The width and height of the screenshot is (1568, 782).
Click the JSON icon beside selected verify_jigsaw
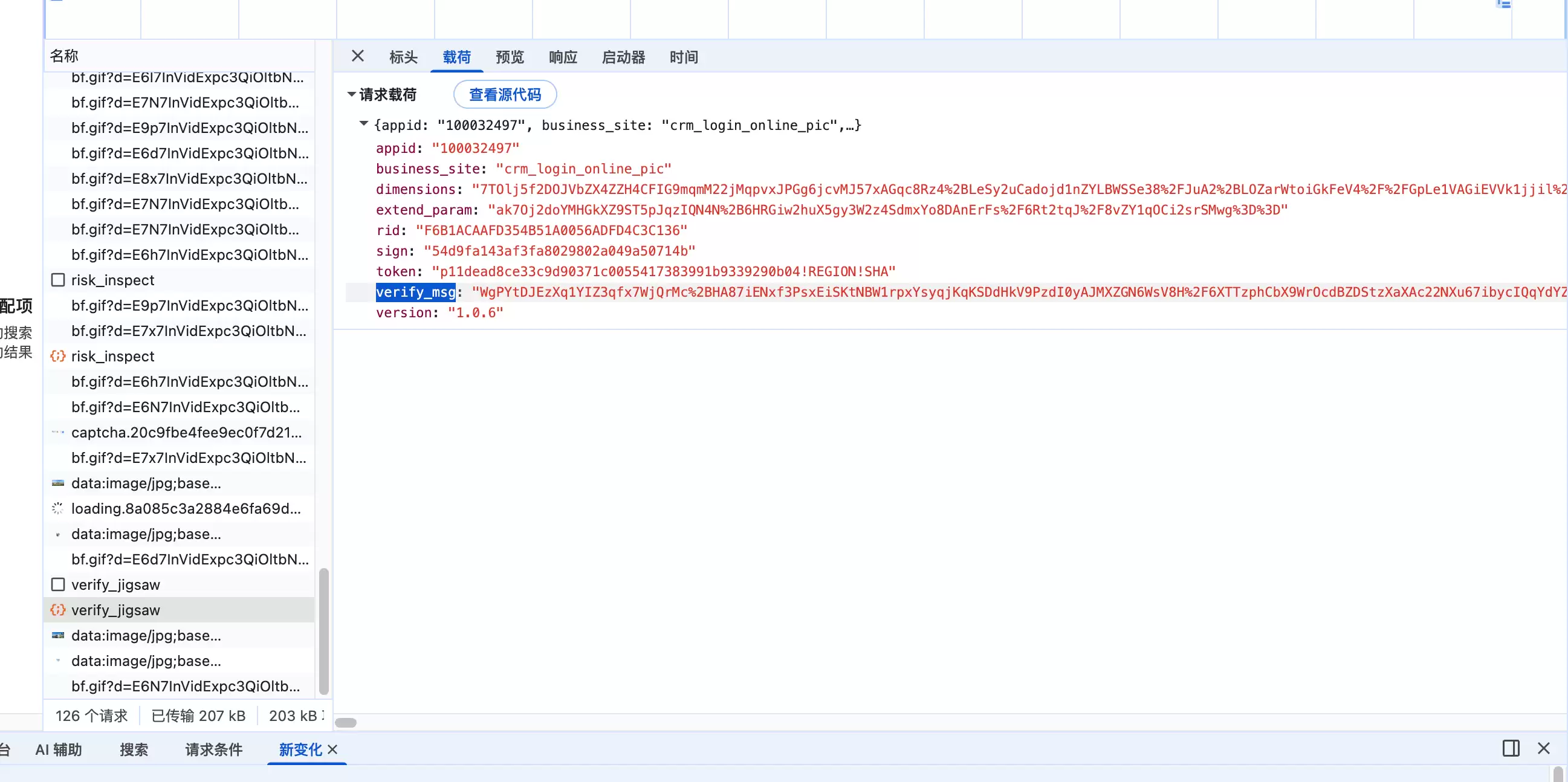tap(58, 609)
